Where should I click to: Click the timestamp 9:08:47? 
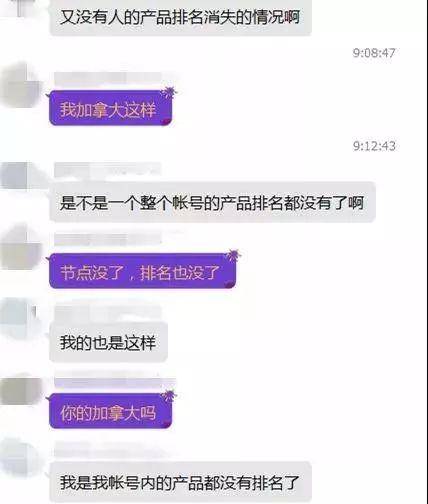[374, 53]
